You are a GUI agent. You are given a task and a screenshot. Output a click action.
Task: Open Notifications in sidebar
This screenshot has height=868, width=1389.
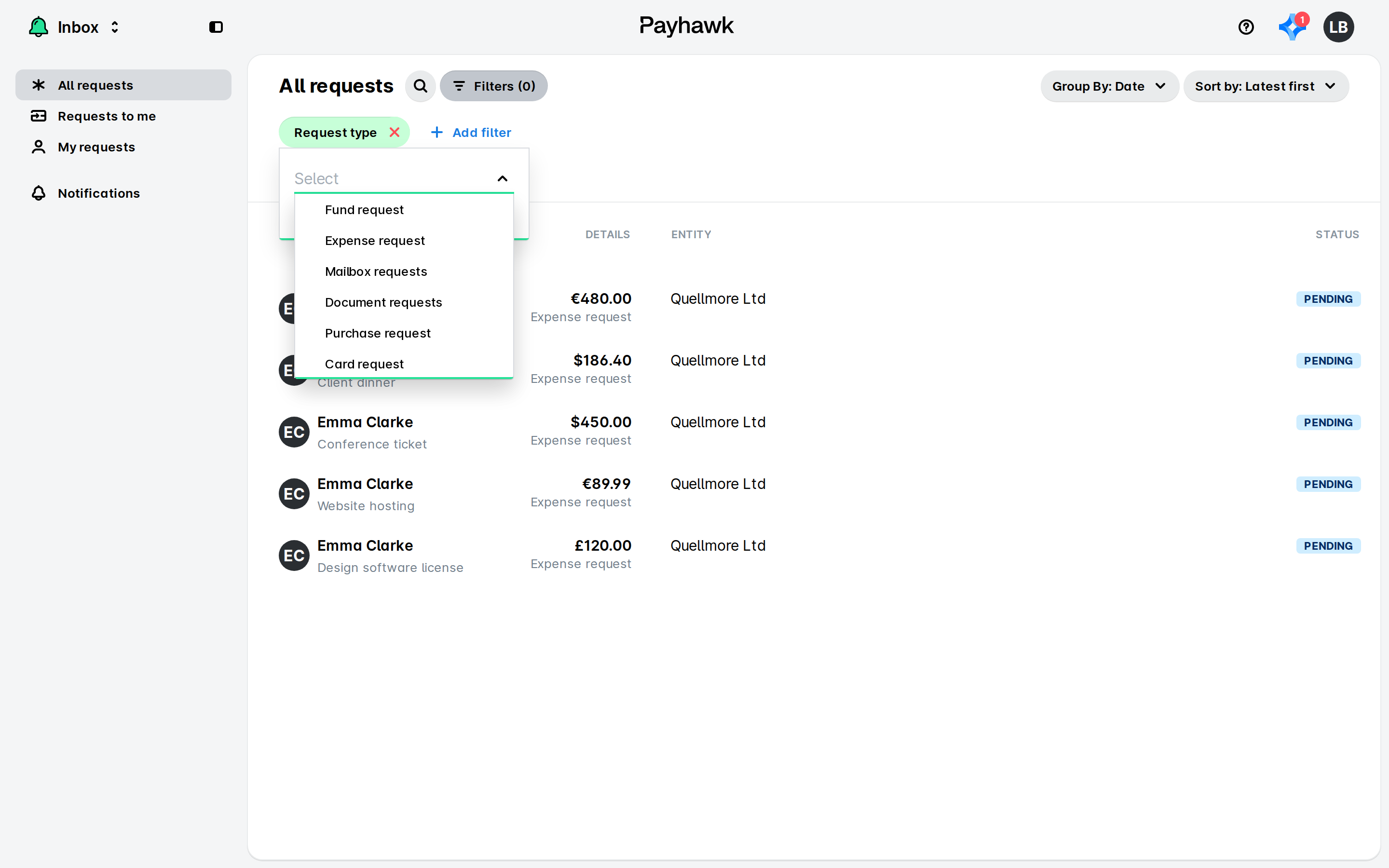pyautogui.click(x=123, y=193)
